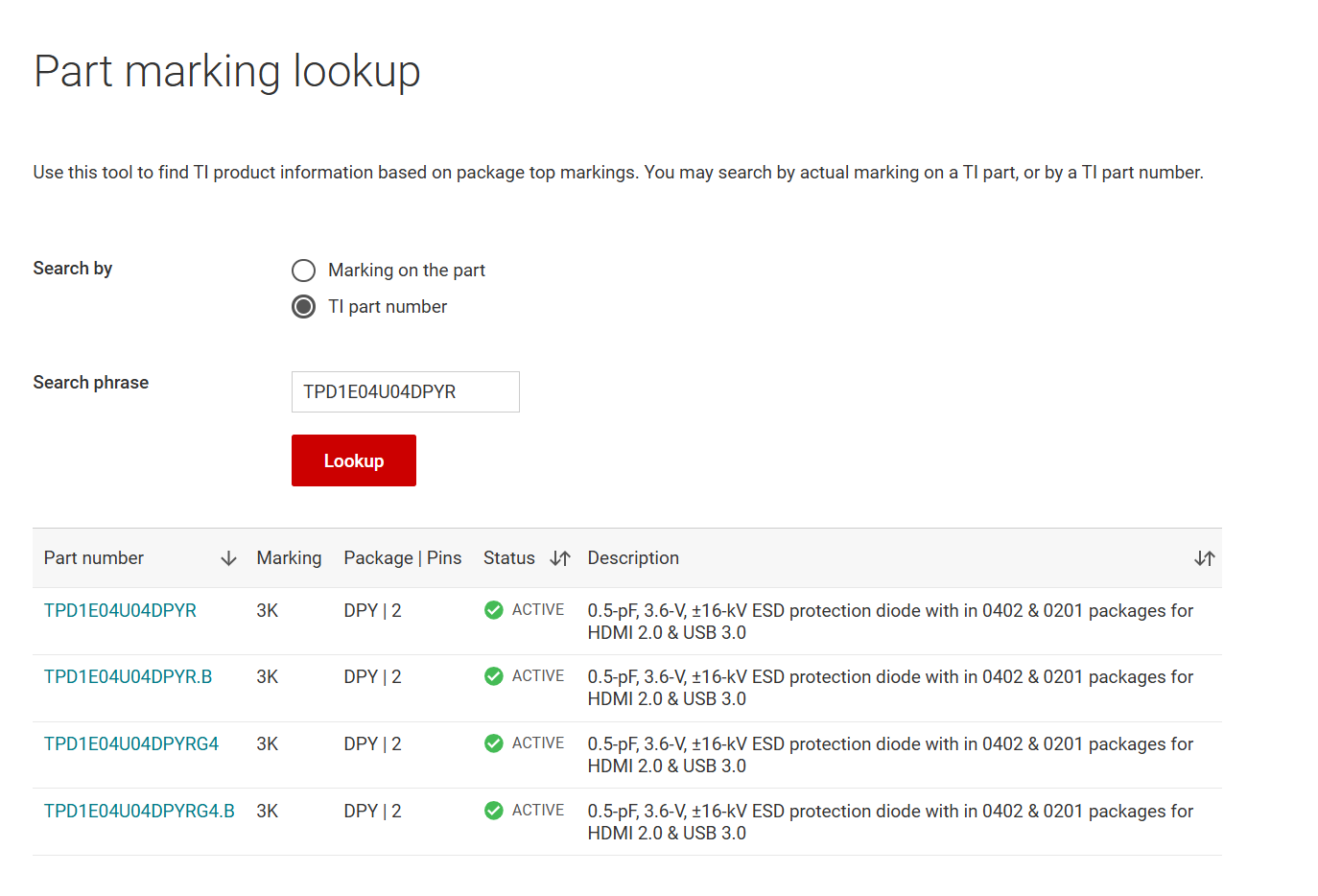The width and height of the screenshot is (1318, 896).
Task: Click ESD diode description in TPD1E04U04DPYR.B row
Action: tap(890, 688)
